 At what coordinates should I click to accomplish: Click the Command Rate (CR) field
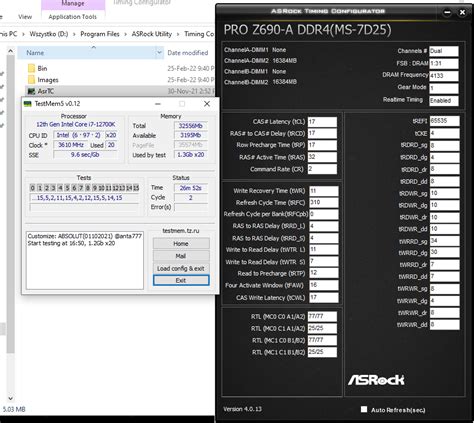click(322, 169)
